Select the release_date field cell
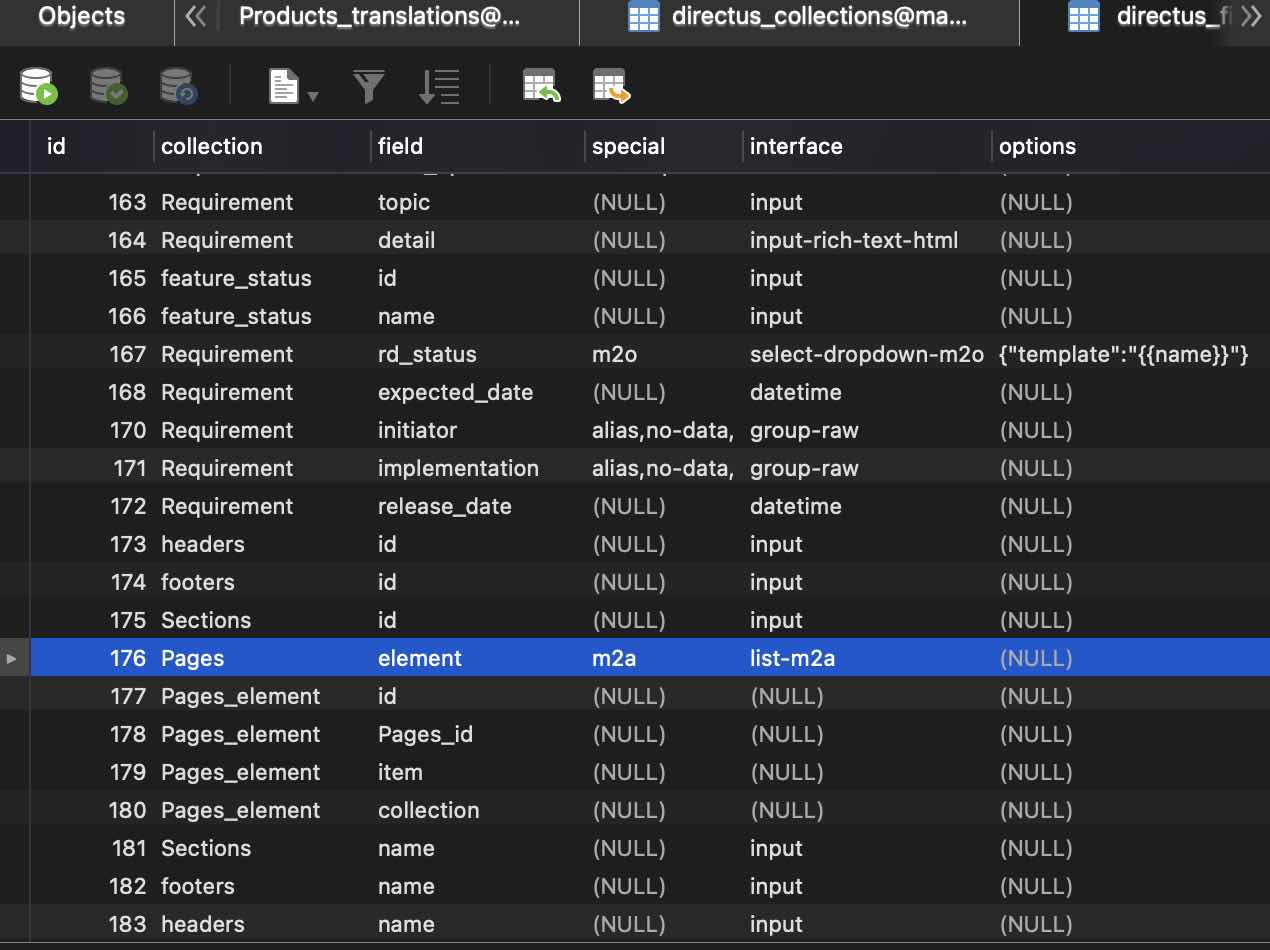This screenshot has width=1270, height=950. [444, 507]
